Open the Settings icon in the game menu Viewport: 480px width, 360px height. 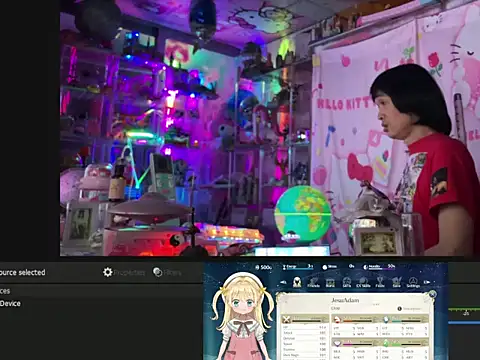413,282
